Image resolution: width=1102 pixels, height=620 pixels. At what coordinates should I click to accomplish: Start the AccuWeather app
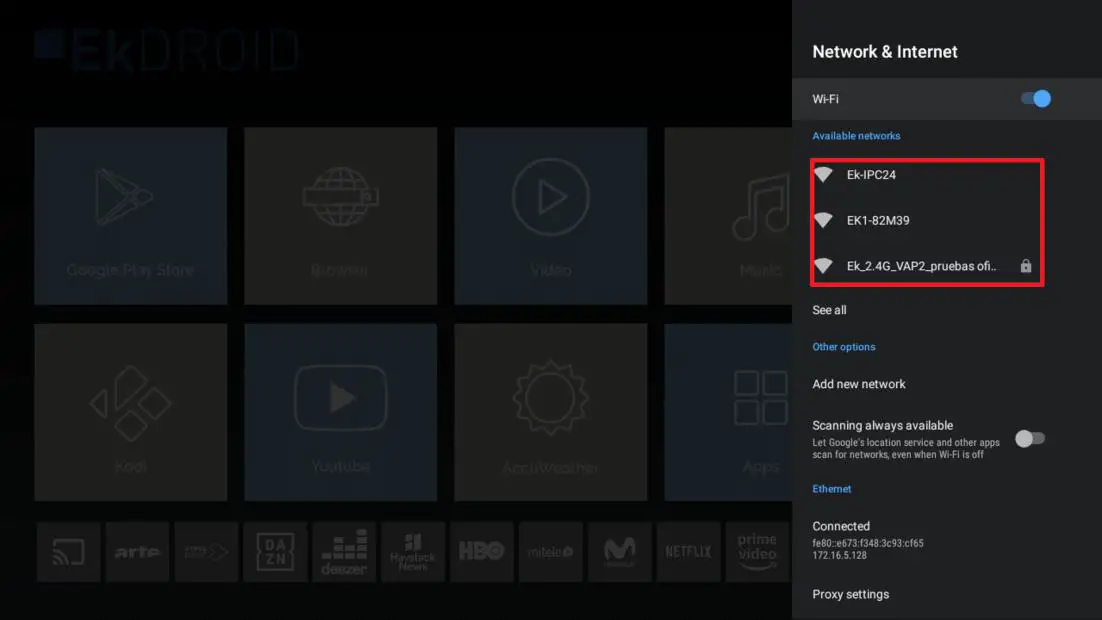550,411
